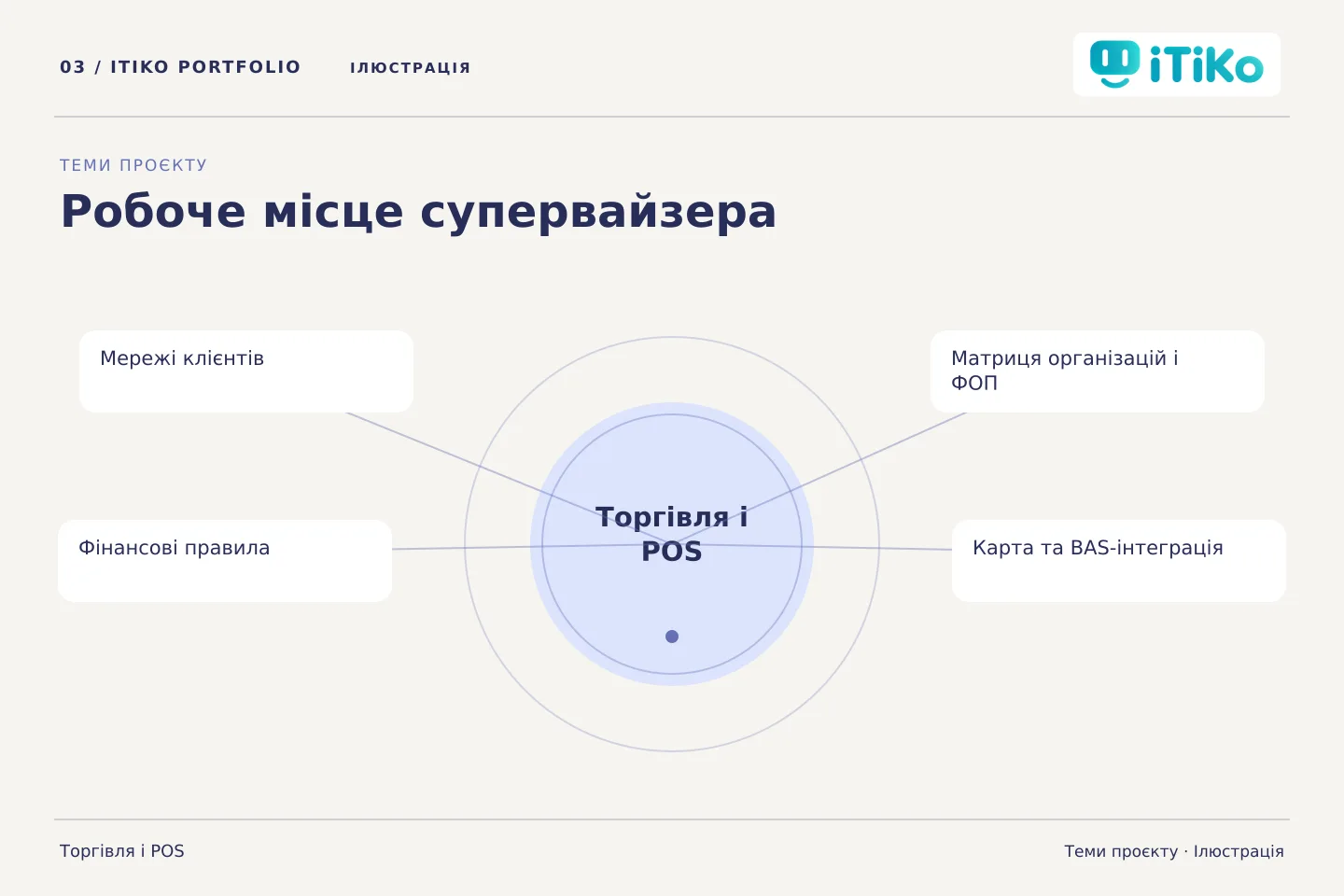
Task: Click the 'ІЛЮСТРАЦІЯ' header label
Action: pyautogui.click(x=411, y=68)
